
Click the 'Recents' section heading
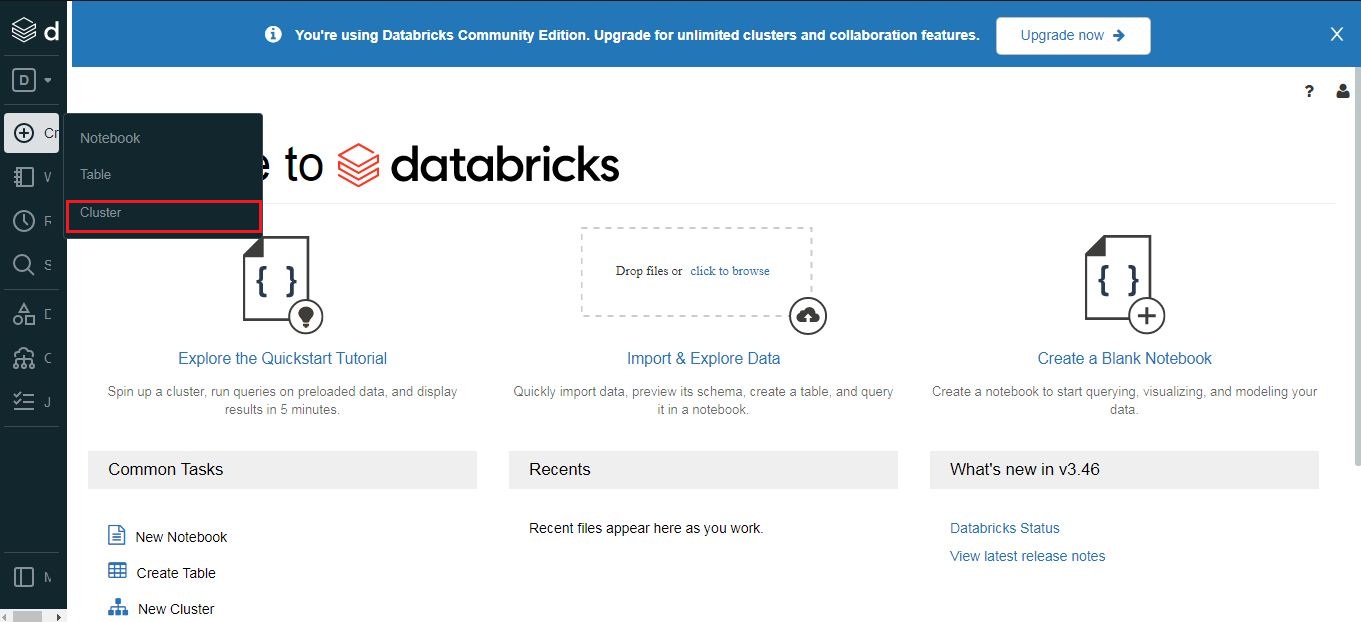(560, 469)
